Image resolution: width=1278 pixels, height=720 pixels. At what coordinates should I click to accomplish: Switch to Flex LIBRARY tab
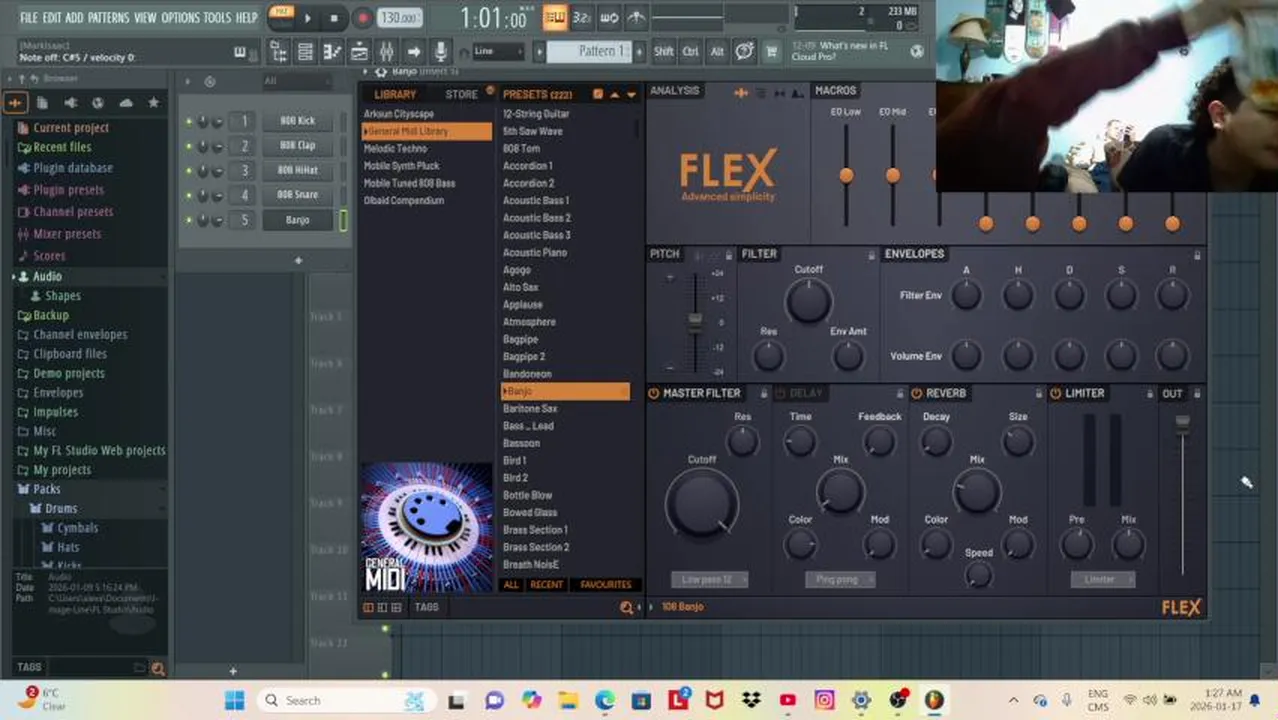pos(395,94)
